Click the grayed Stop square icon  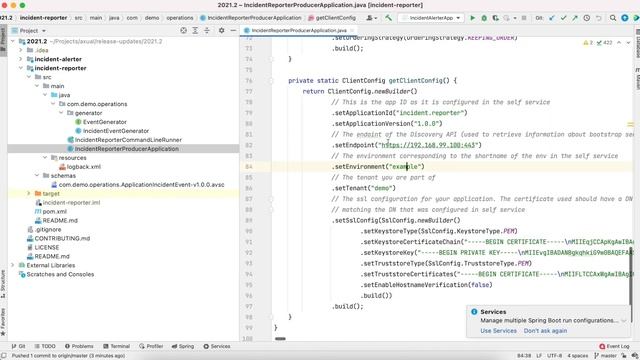tap(524, 18)
